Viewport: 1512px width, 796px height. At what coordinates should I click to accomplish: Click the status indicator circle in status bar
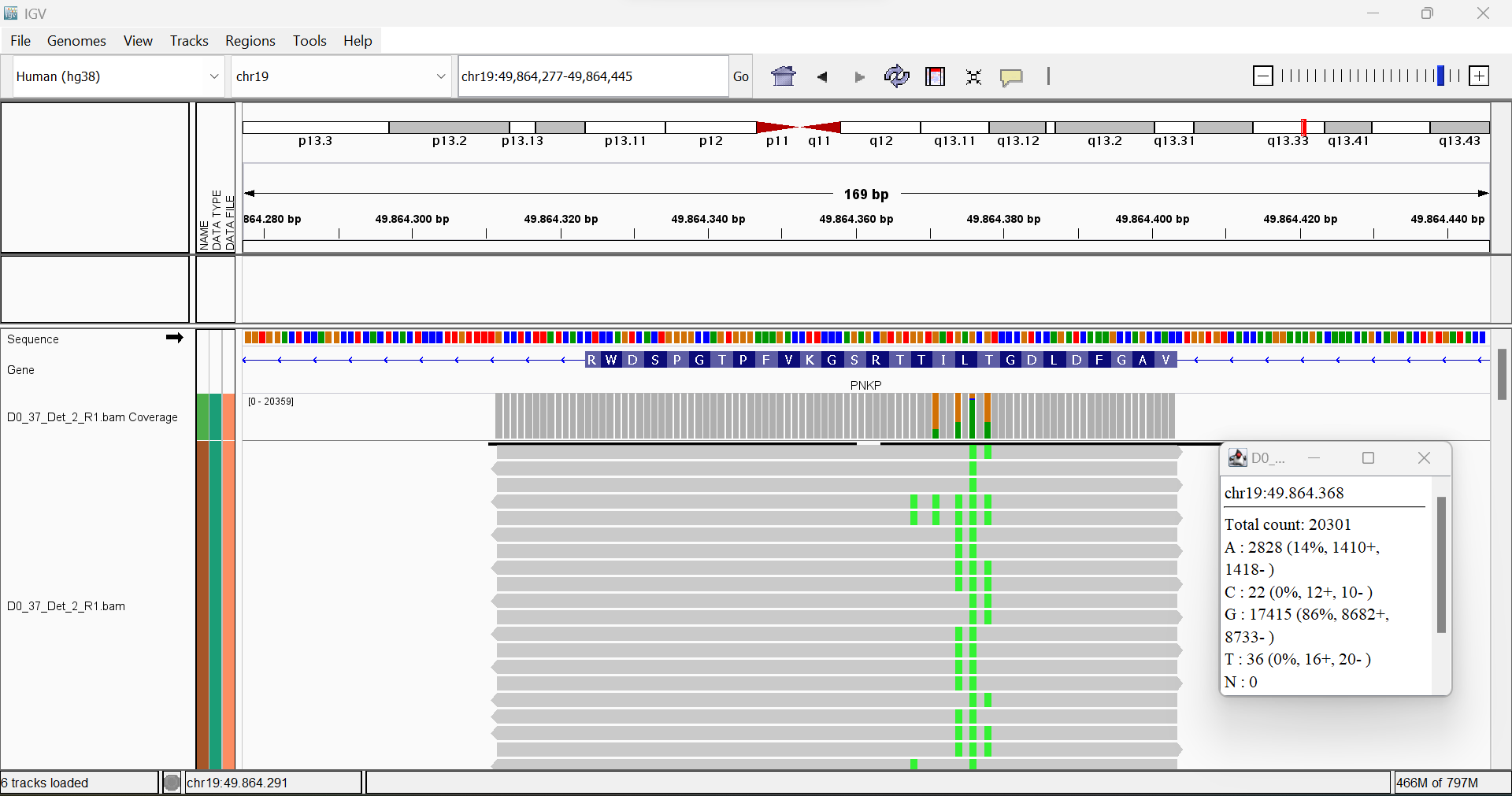coord(172,782)
